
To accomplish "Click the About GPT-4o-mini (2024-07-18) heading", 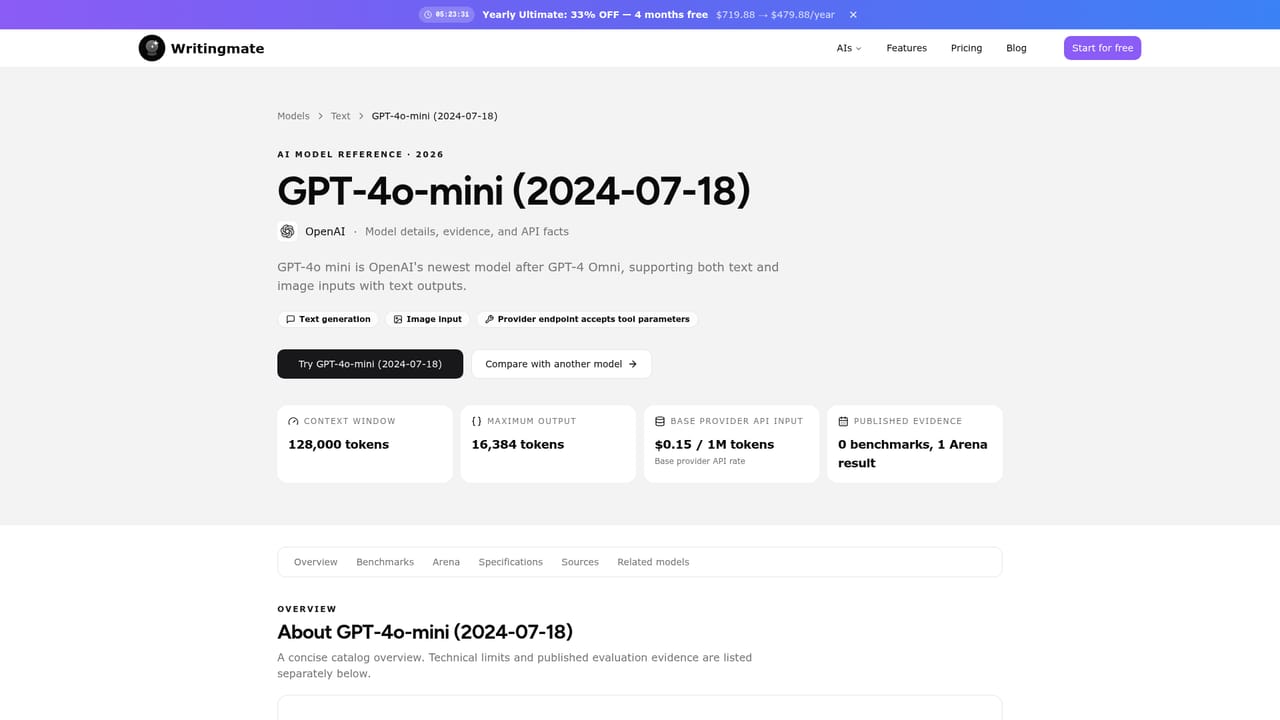I will point(425,632).
